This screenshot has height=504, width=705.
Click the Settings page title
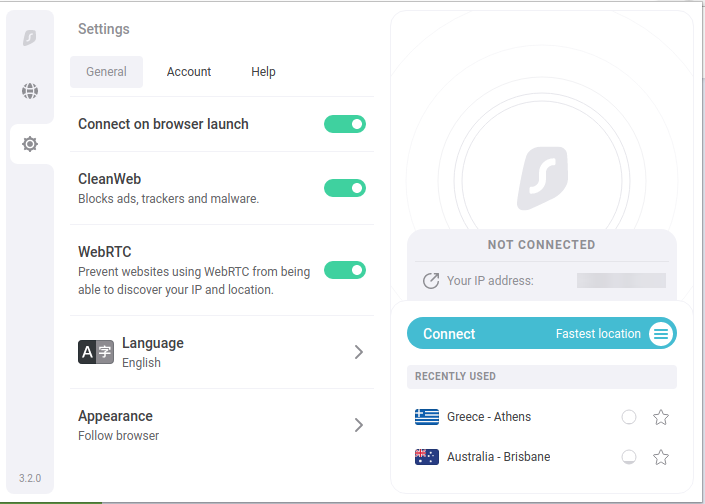click(104, 29)
